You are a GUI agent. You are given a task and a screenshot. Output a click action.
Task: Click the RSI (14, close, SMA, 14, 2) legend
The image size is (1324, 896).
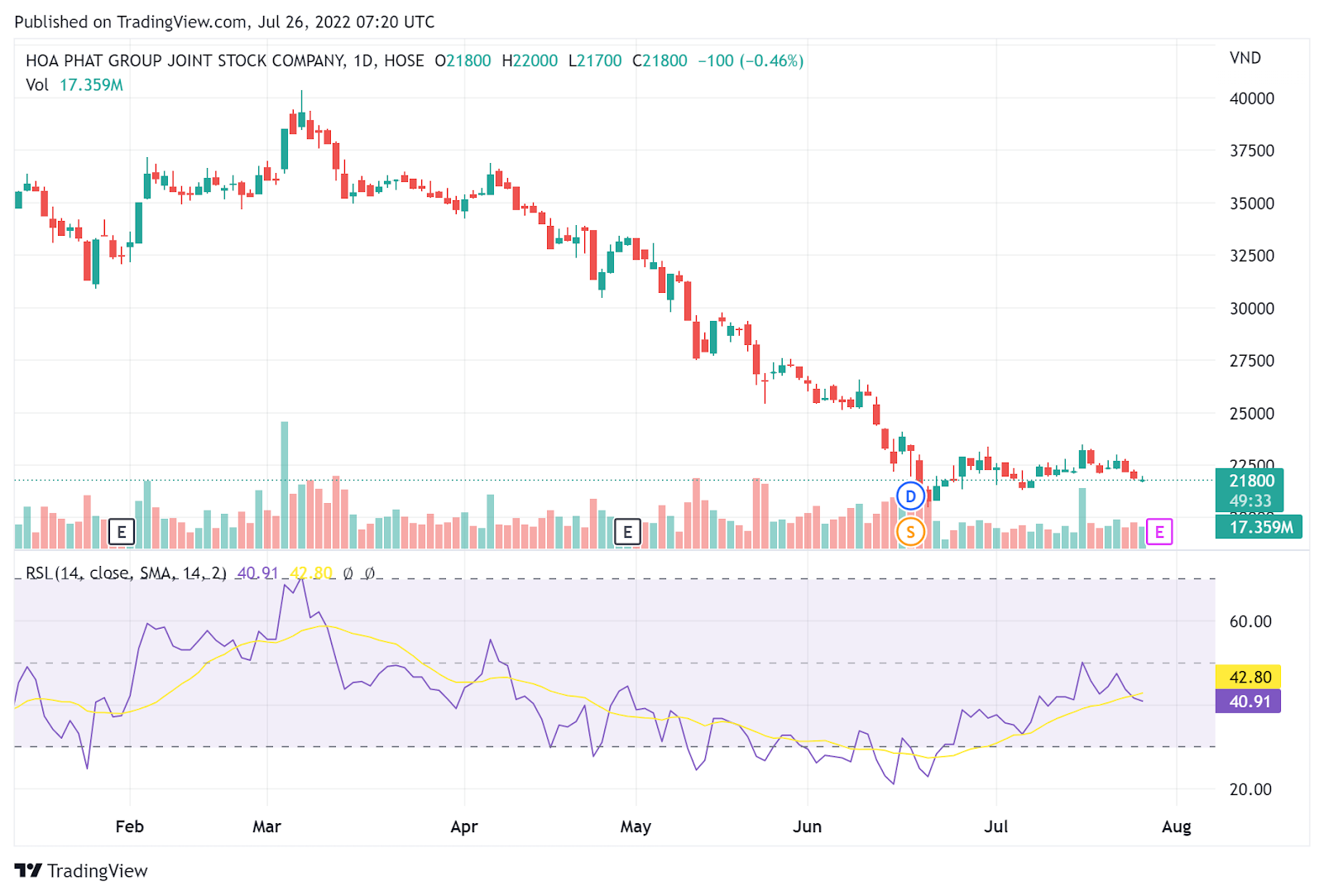126,573
